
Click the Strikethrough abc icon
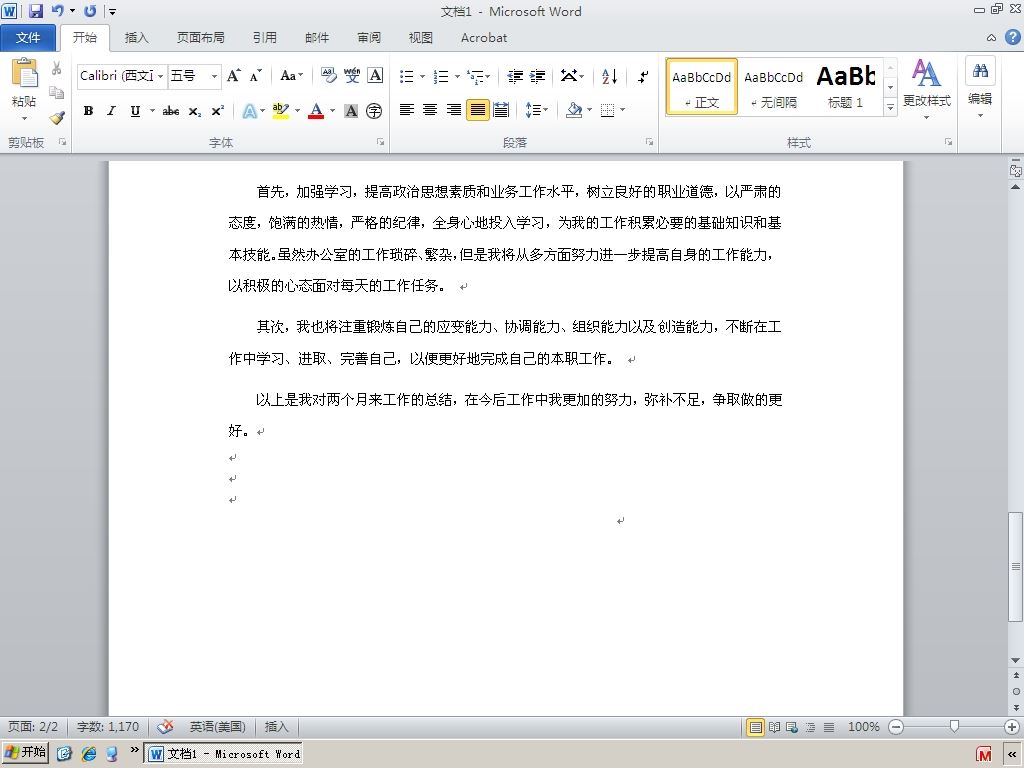[171, 111]
